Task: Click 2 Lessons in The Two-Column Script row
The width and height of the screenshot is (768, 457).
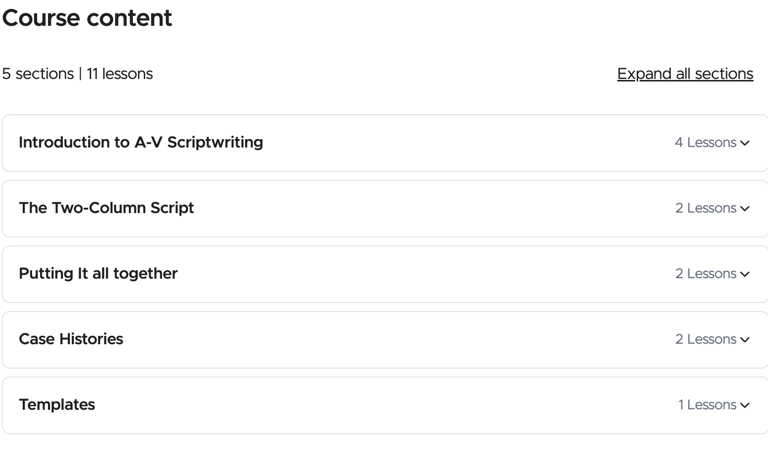Action: coord(705,208)
